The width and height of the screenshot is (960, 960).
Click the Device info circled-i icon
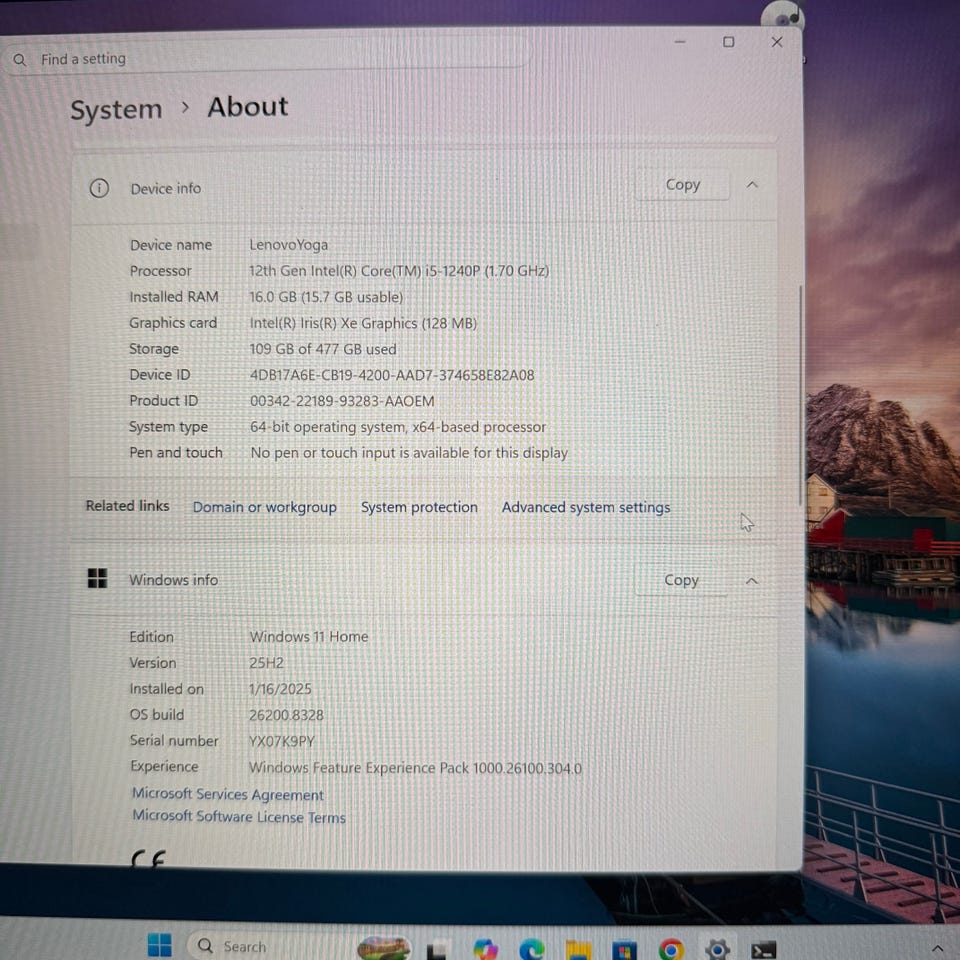pyautogui.click(x=99, y=188)
